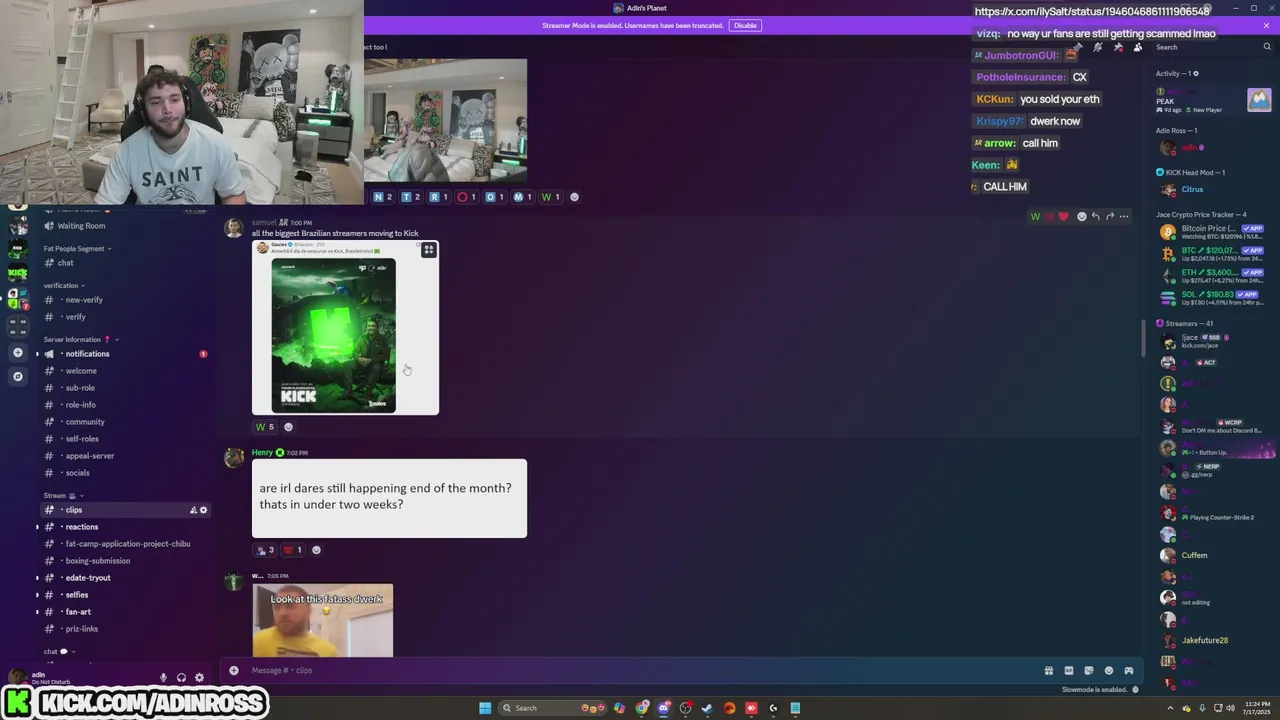Click the forward arrow in hover toolbar
The width and height of the screenshot is (1280, 720).
[1109, 216]
